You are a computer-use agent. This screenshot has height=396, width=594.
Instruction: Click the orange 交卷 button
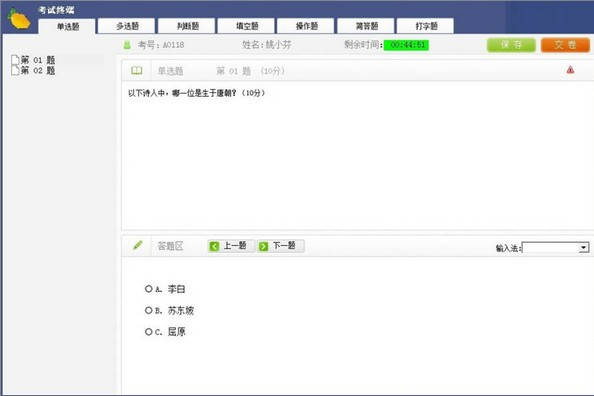pyautogui.click(x=565, y=45)
